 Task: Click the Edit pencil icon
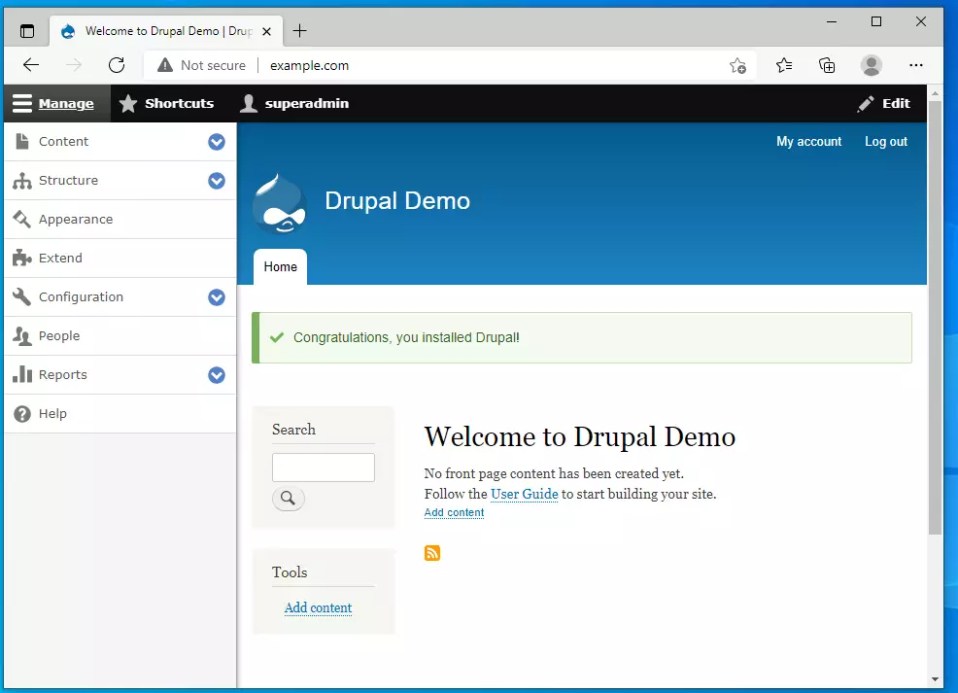tap(867, 103)
